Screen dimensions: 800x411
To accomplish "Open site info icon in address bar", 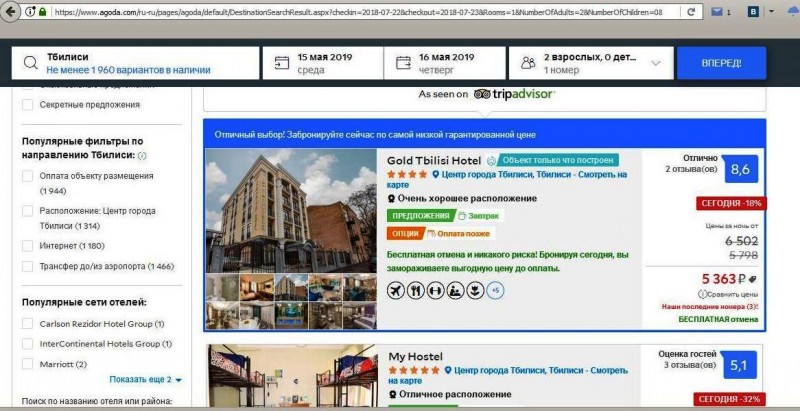I will pyautogui.click(x=30, y=11).
